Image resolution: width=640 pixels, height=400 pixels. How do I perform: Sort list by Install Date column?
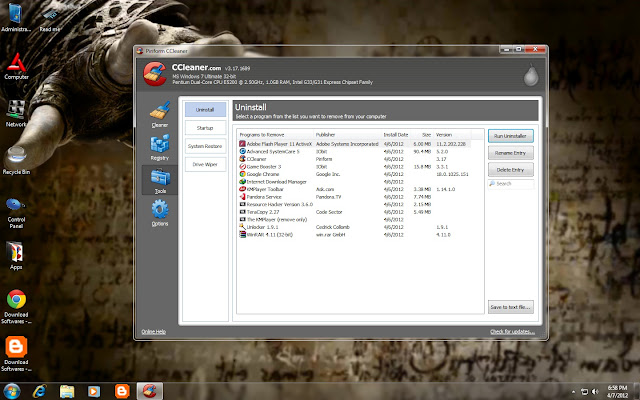pos(396,135)
